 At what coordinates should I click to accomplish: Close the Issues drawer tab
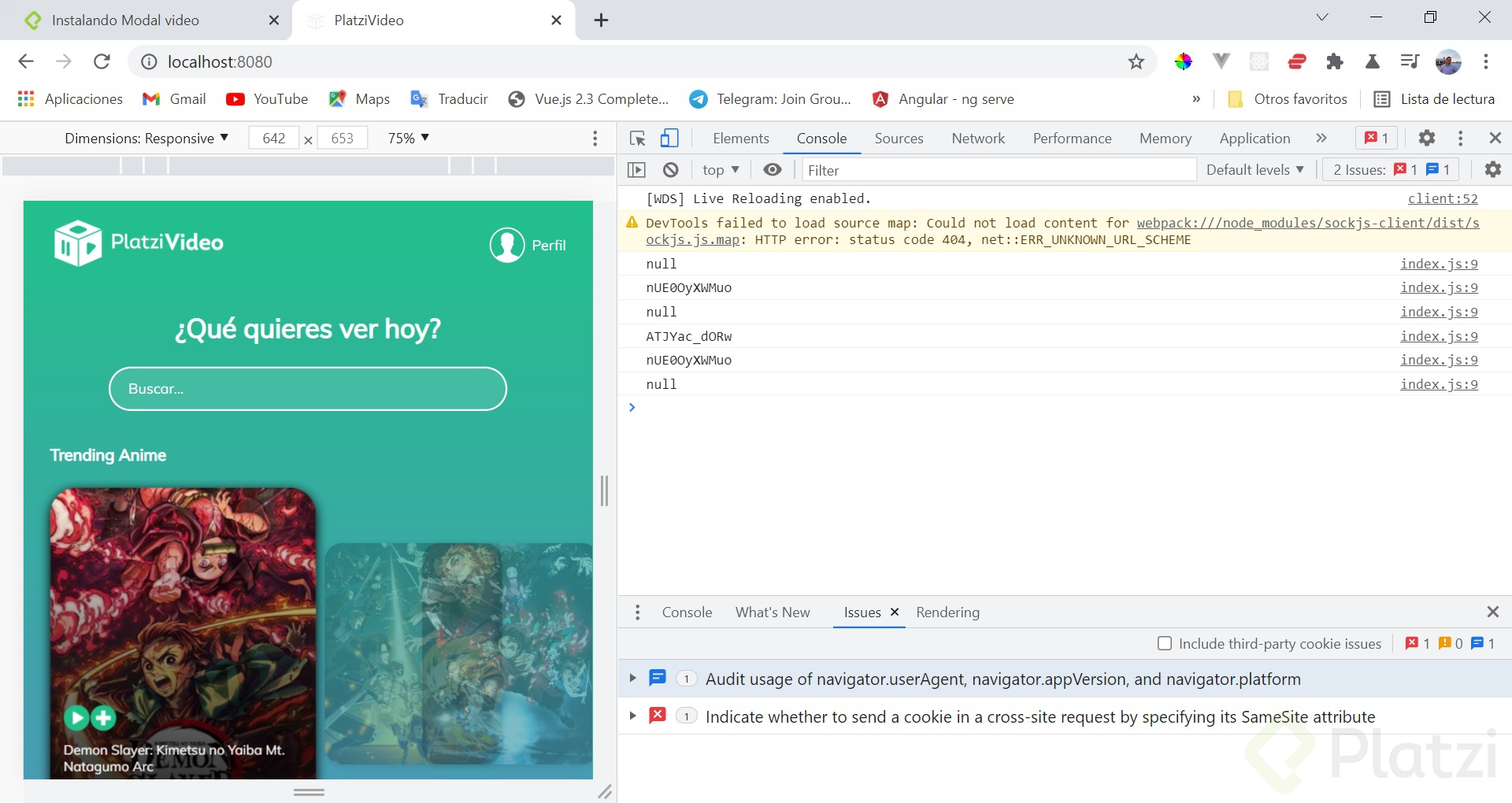tap(895, 612)
